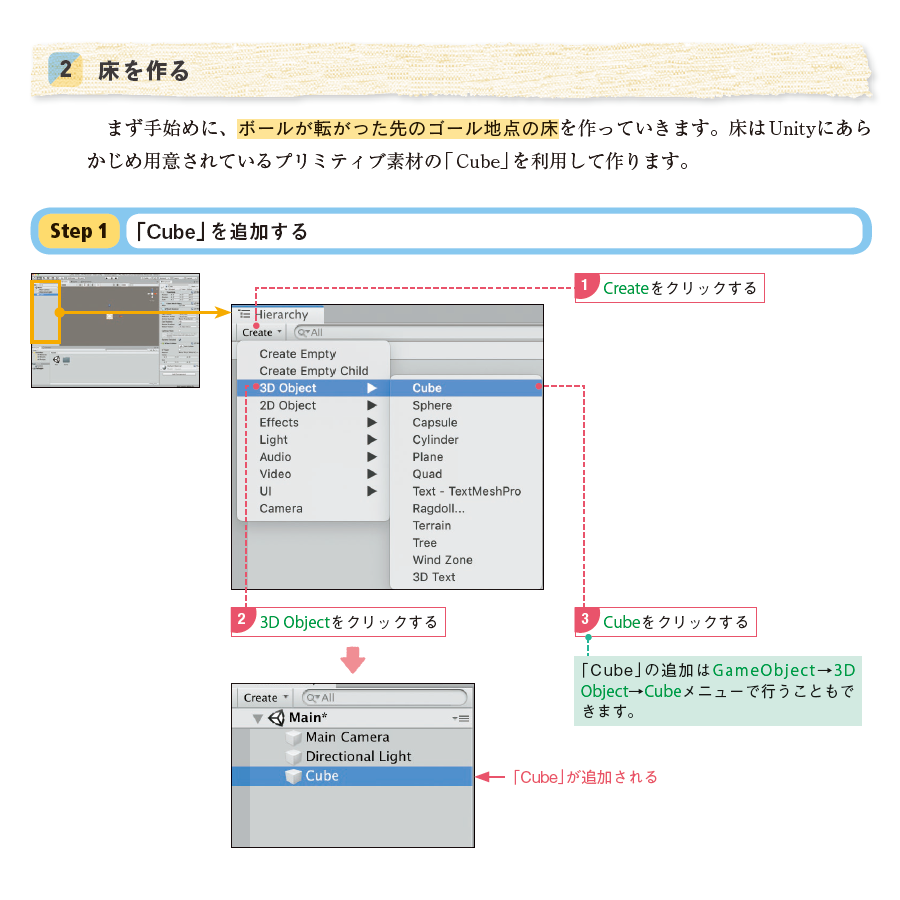This screenshot has width=900, height=900.
Task: Click the Directional Light cube icon
Action: tap(294, 757)
